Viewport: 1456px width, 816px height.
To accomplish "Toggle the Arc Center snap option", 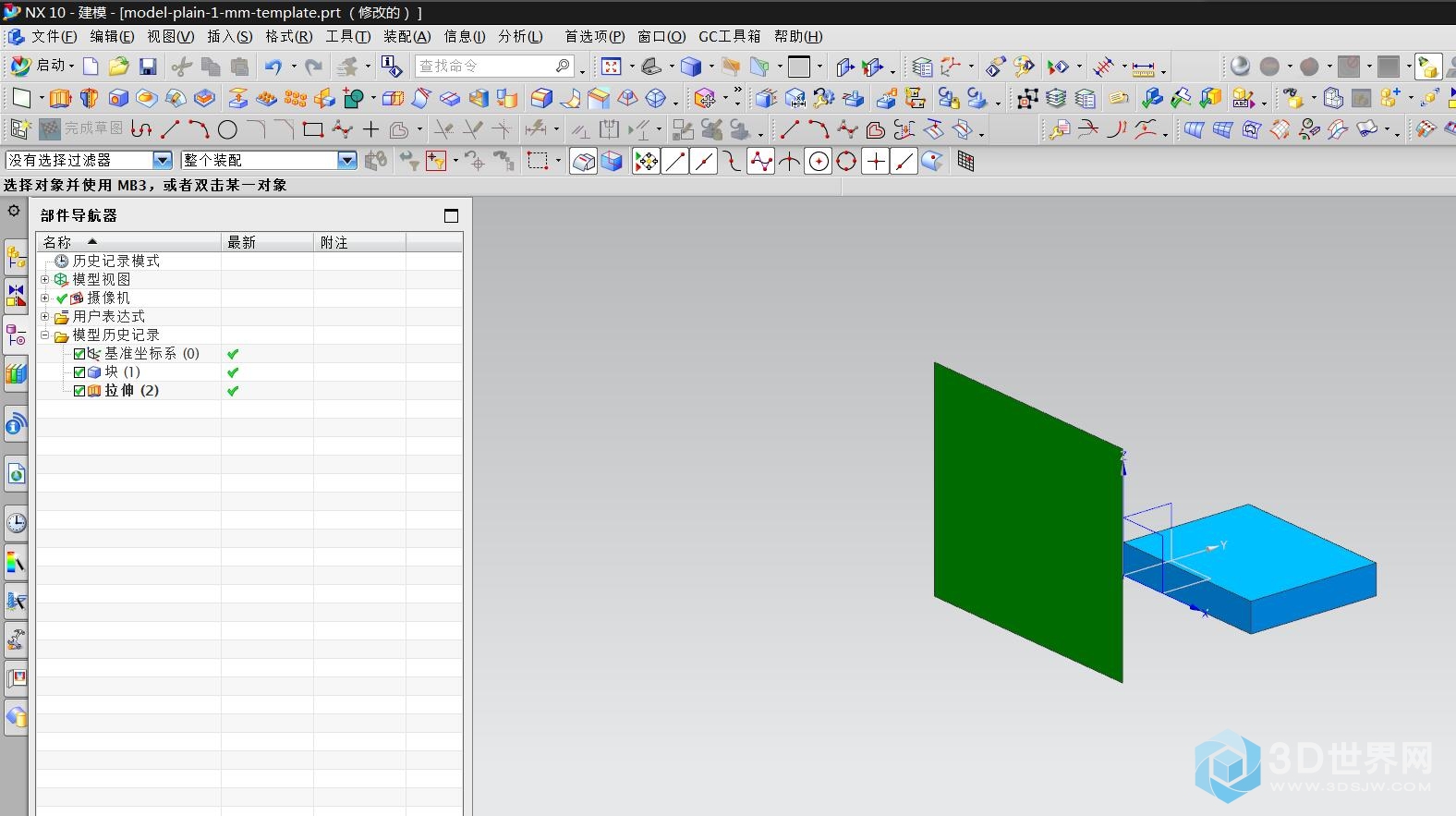I will click(x=819, y=162).
